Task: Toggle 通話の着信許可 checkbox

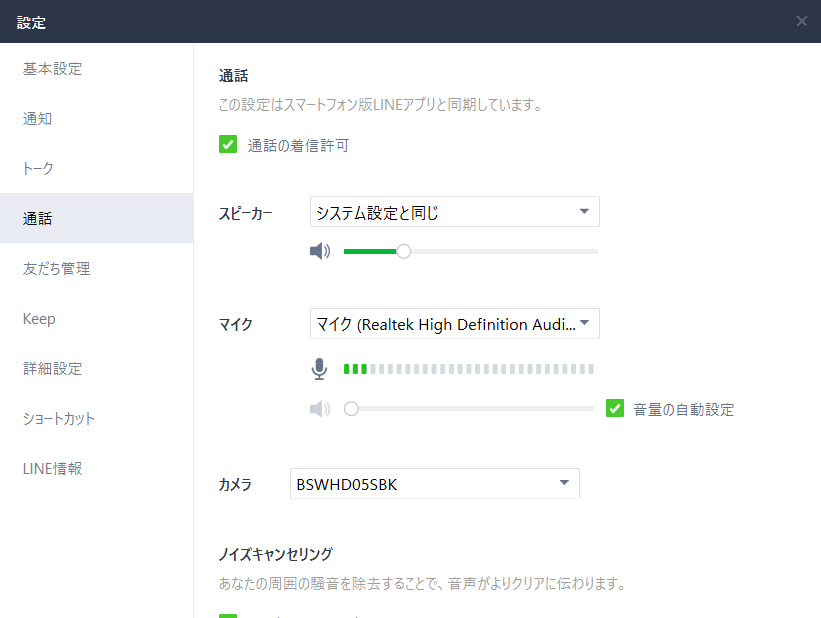Action: click(x=228, y=144)
